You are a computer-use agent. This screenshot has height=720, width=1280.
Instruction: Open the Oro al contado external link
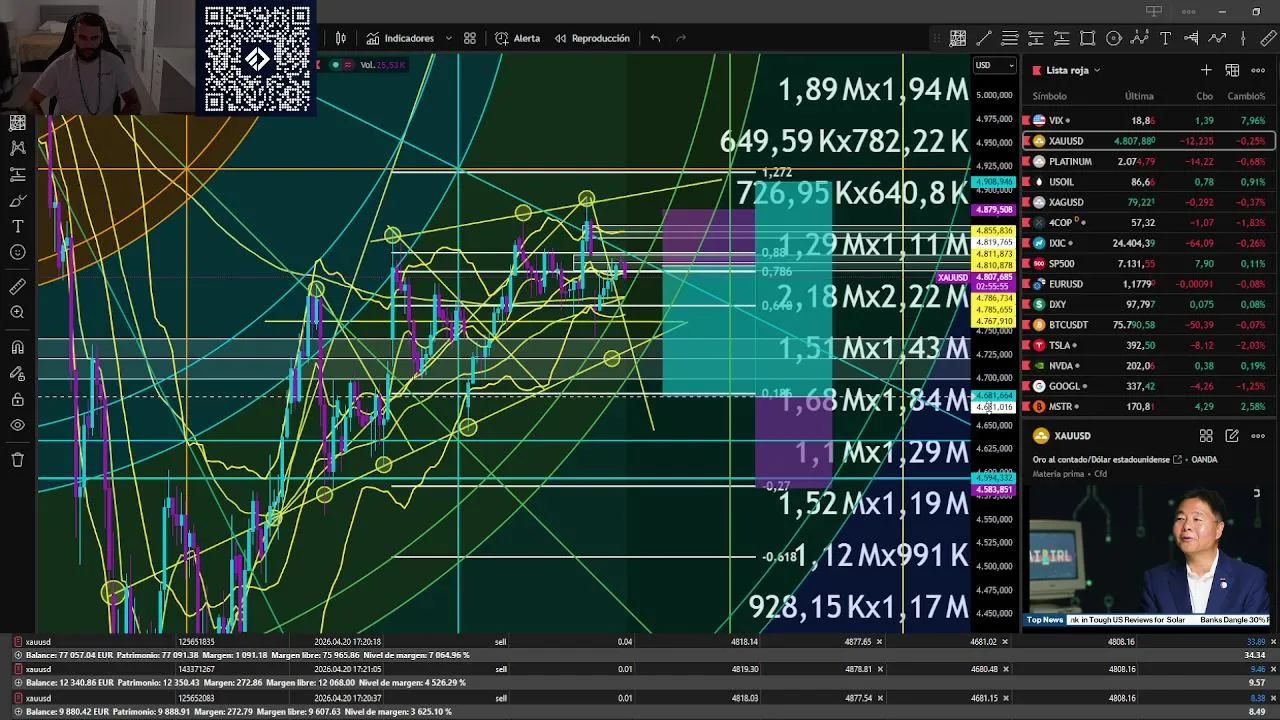point(1177,460)
